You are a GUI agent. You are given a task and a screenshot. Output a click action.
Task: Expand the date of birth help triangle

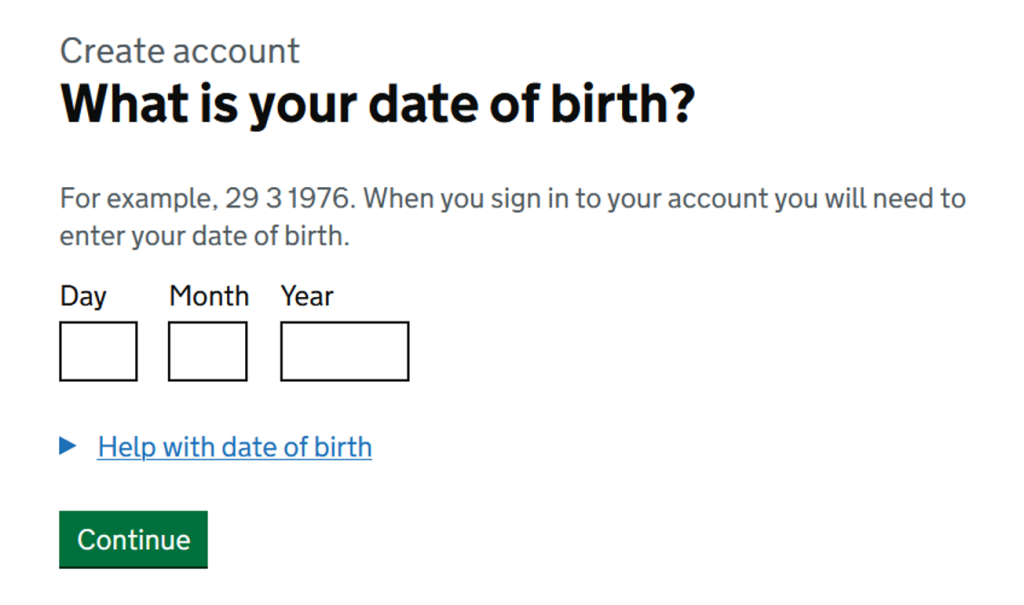pos(68,446)
